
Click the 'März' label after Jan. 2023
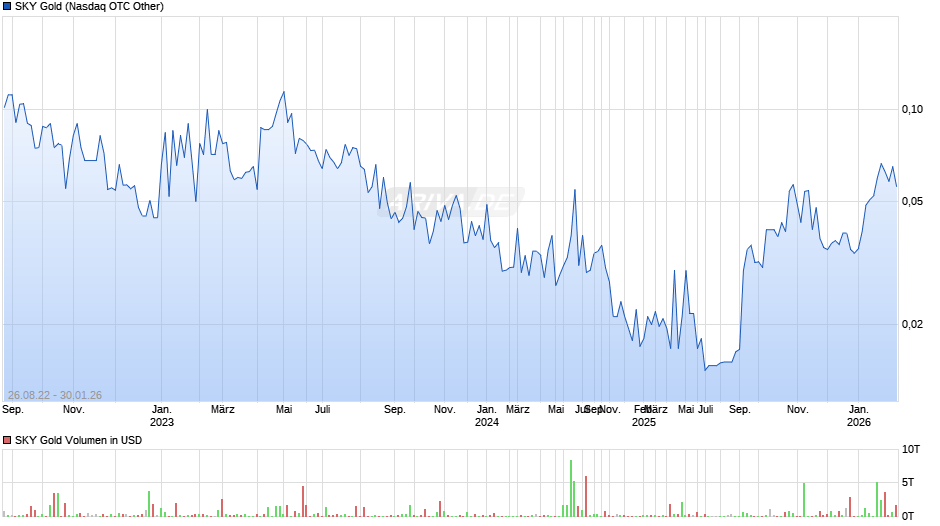(x=222, y=410)
